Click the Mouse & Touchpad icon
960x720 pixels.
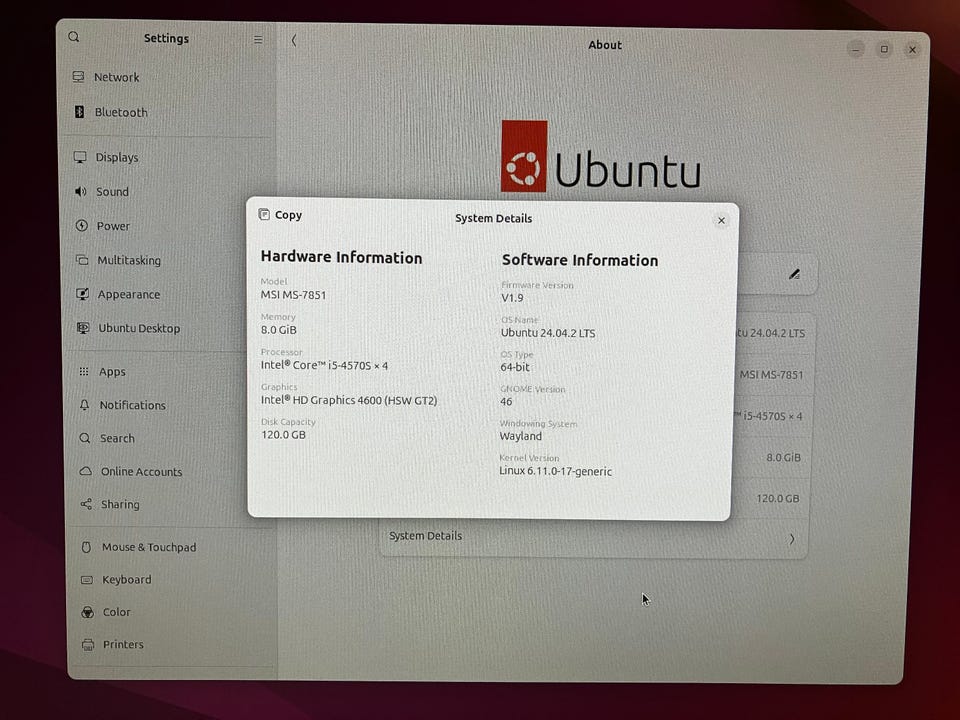point(86,547)
